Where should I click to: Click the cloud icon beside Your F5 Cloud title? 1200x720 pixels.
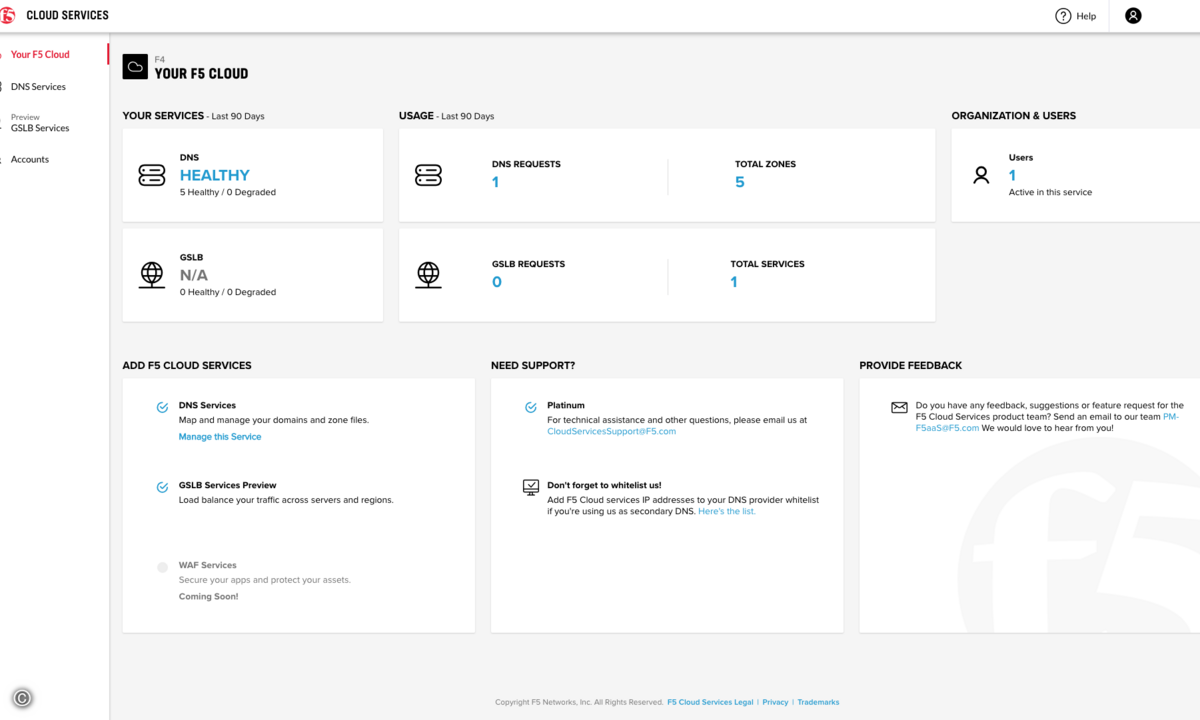click(x=135, y=67)
